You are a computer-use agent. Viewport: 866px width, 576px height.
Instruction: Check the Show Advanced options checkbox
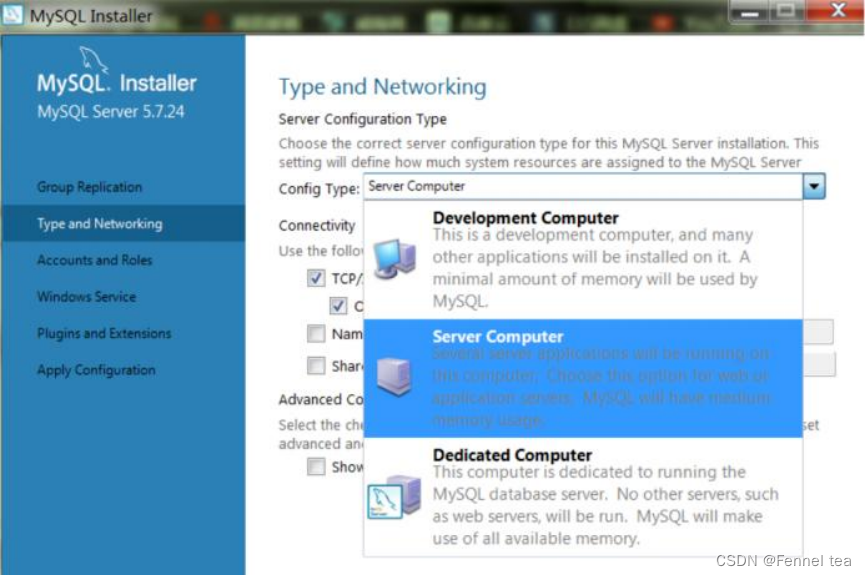coord(316,467)
